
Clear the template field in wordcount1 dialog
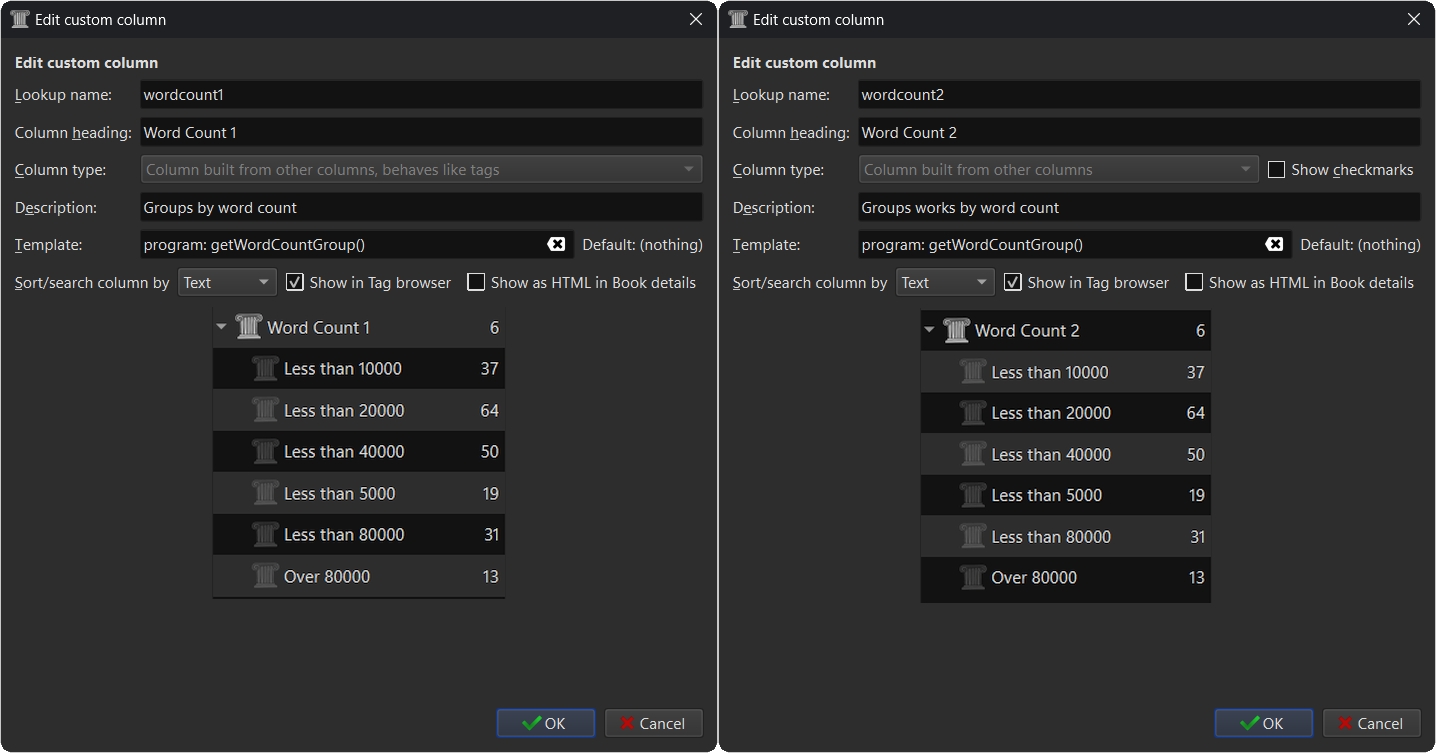tap(556, 244)
